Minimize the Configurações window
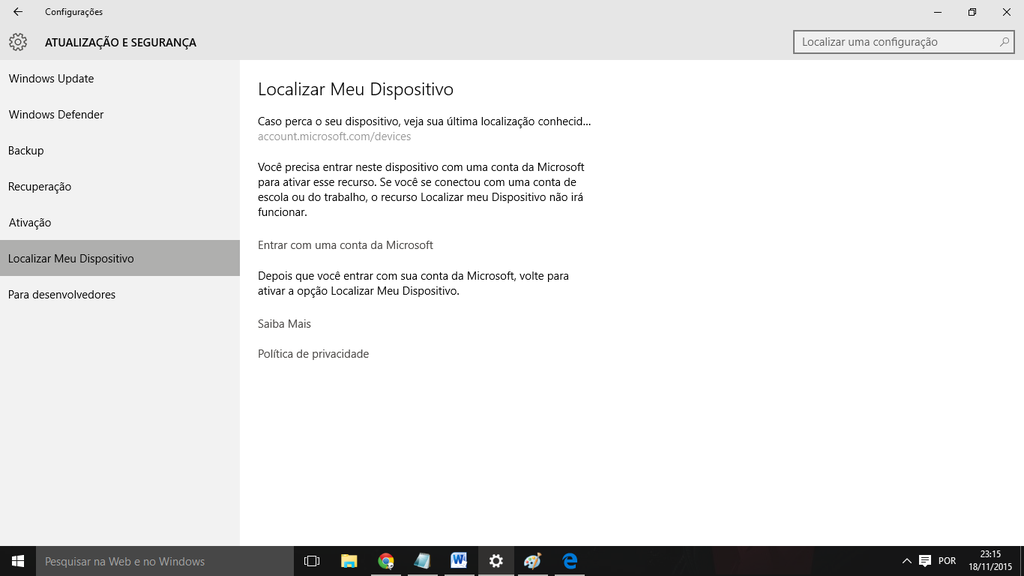The image size is (1024, 576). [938, 12]
